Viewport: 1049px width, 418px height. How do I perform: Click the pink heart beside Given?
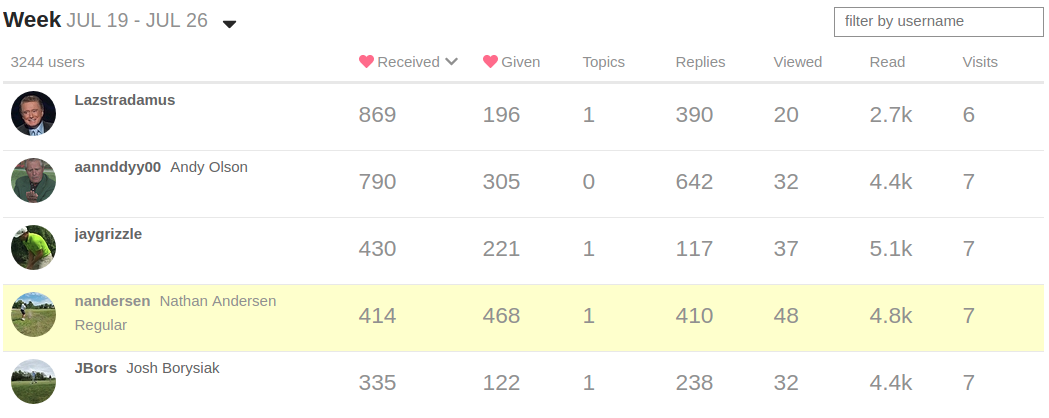[490, 62]
